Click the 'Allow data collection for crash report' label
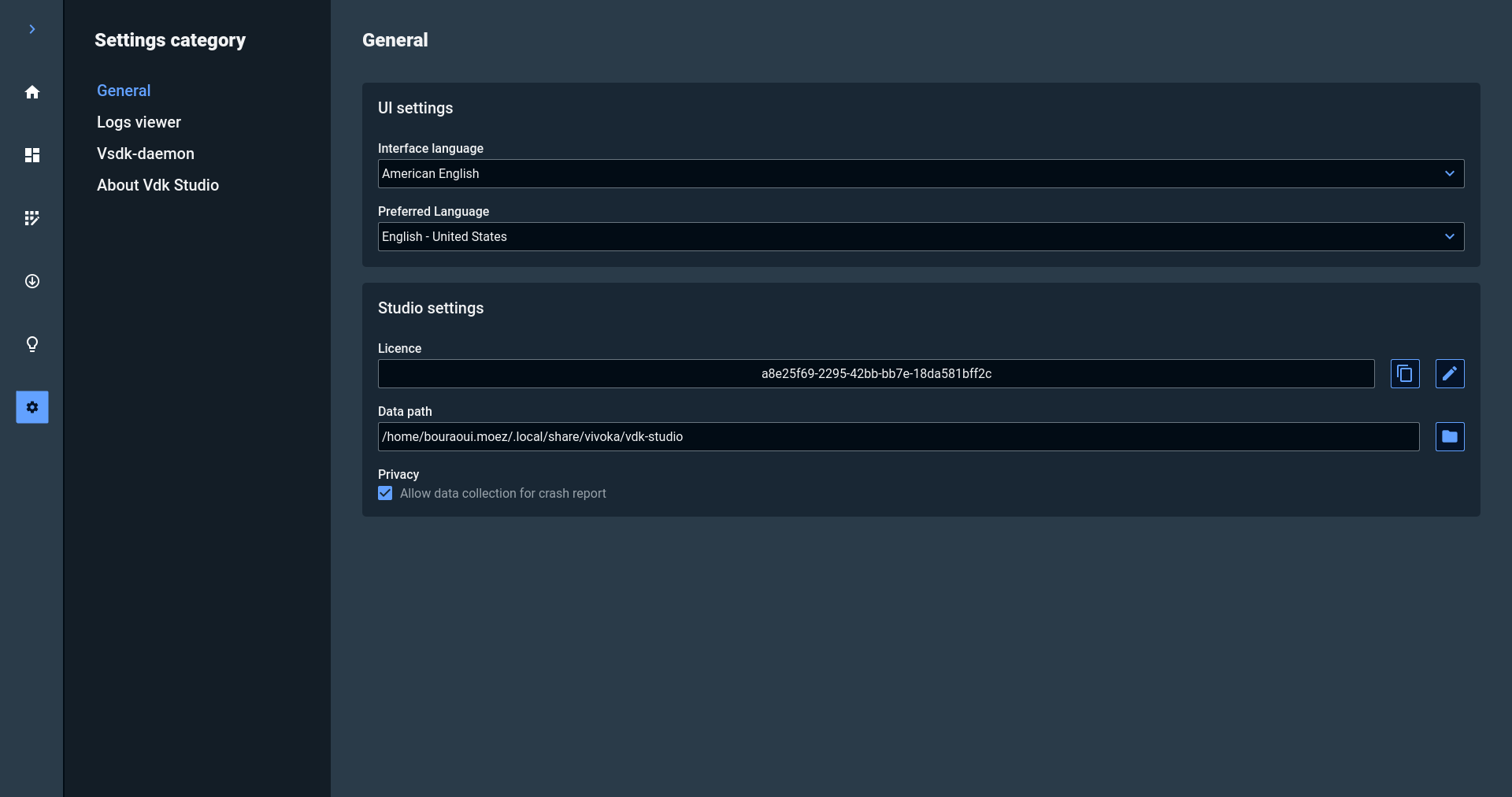 pyautogui.click(x=503, y=493)
